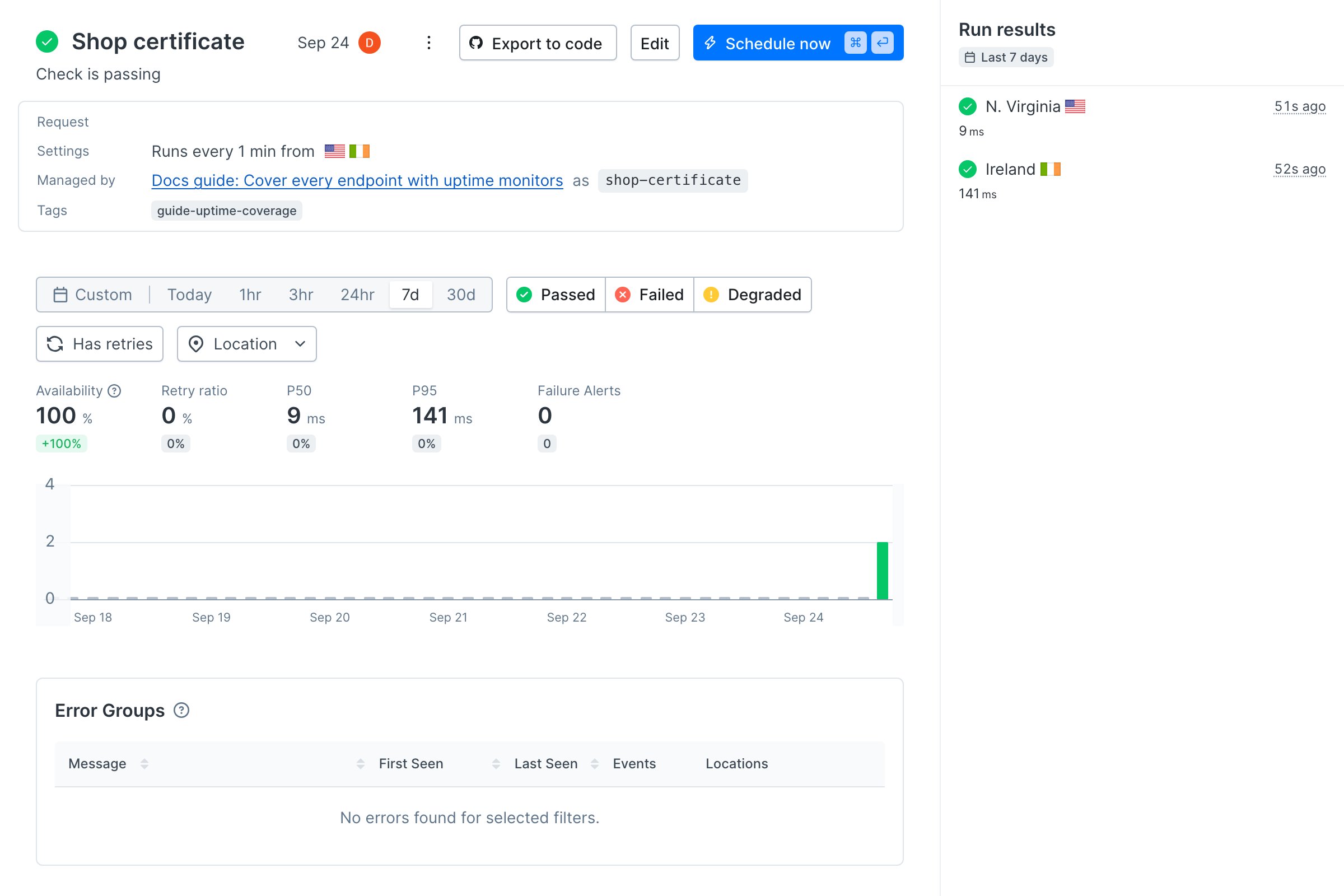Click the N. Virginia passed check icon
Image resolution: width=1344 pixels, height=896 pixels.
pos(968,106)
